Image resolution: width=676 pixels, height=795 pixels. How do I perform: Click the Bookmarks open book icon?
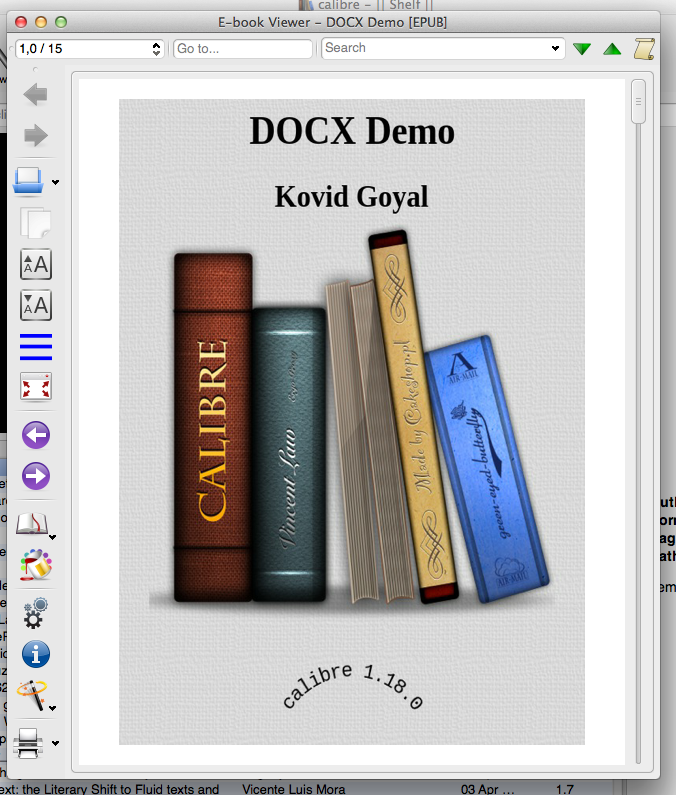pos(31,523)
